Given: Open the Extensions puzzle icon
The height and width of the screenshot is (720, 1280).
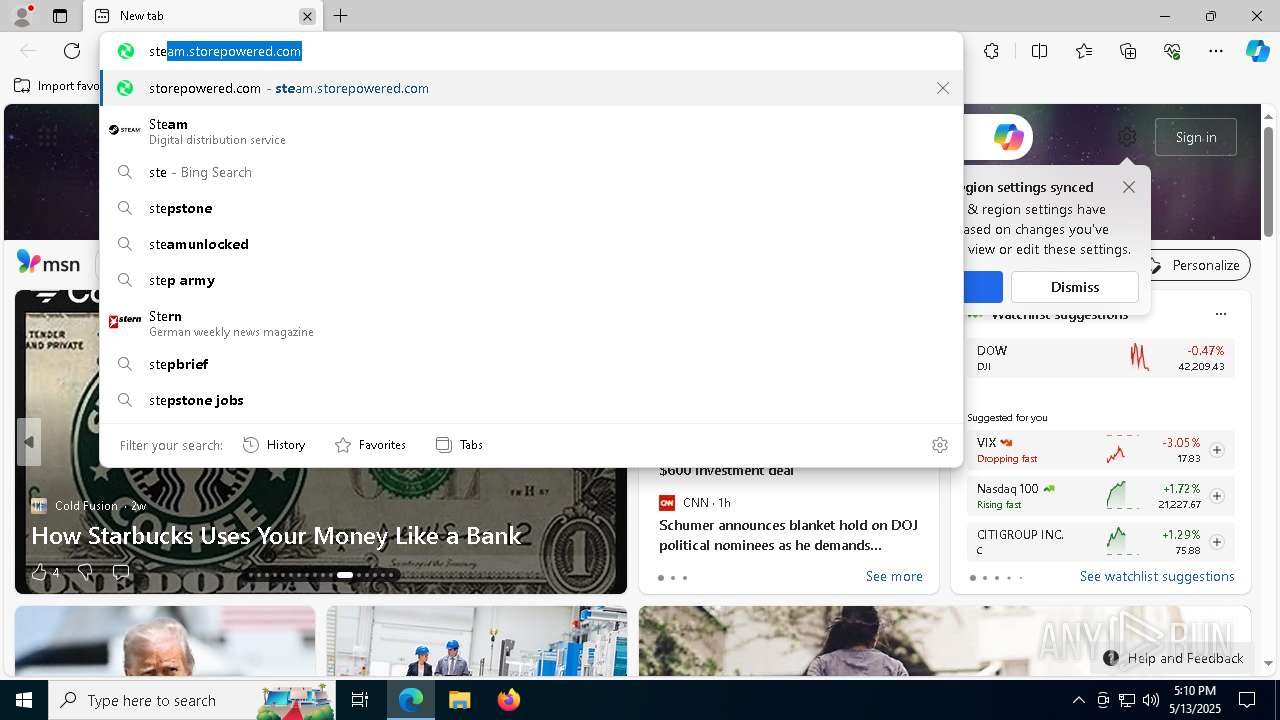Looking at the screenshot, I should click(991, 51).
